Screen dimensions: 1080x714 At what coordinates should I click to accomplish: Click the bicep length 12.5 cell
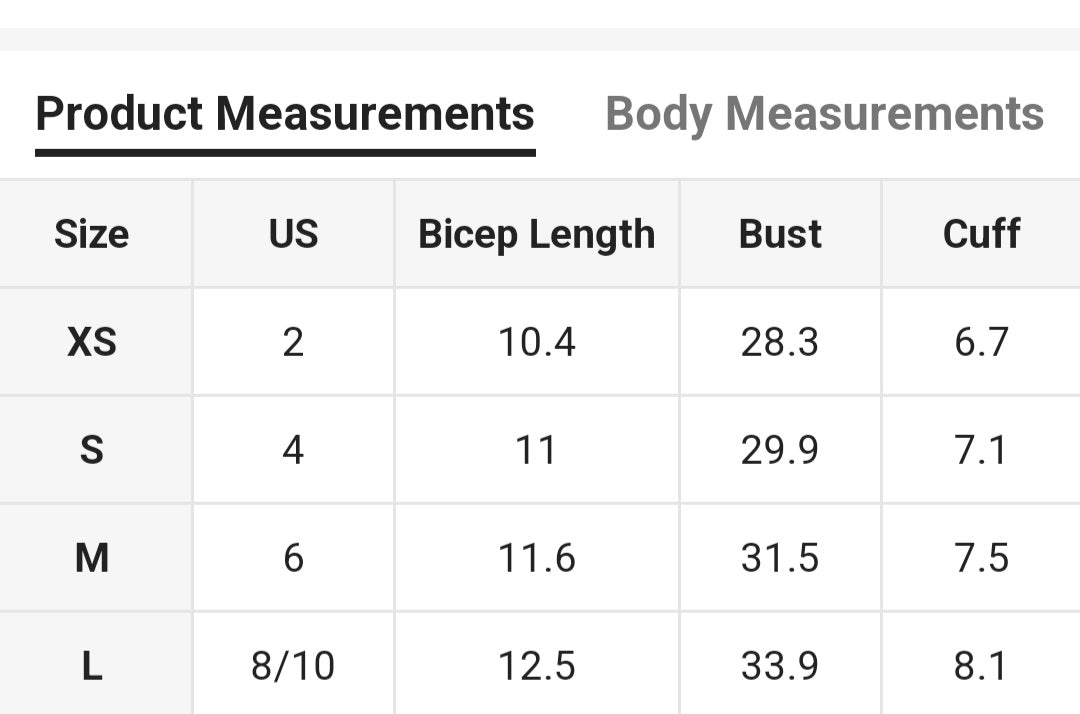click(536, 665)
